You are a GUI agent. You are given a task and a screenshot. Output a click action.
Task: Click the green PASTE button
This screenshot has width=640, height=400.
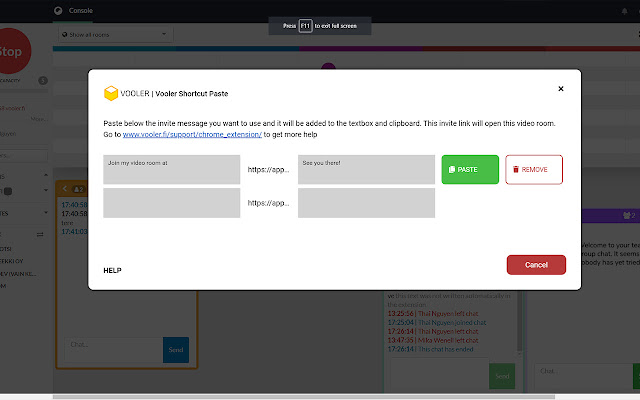pyautogui.click(x=470, y=169)
